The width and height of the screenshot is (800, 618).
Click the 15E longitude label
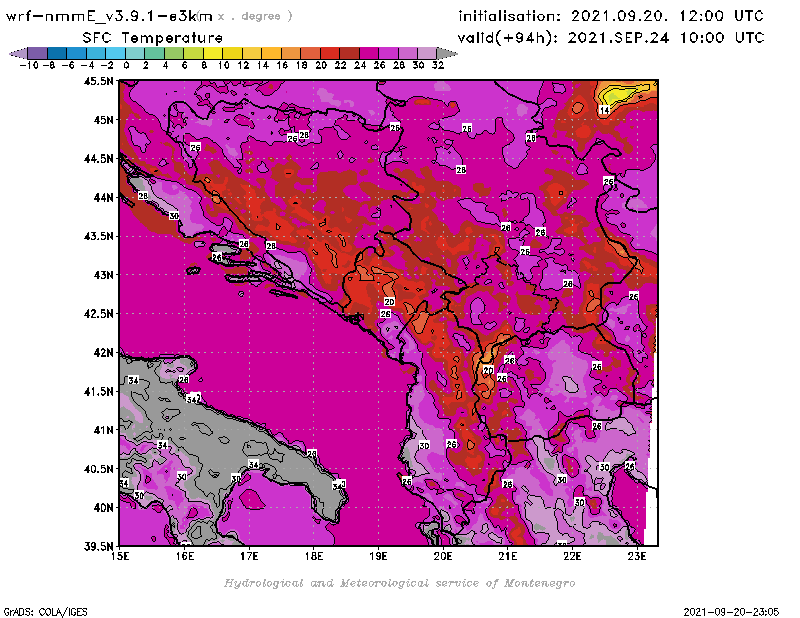pyautogui.click(x=121, y=555)
